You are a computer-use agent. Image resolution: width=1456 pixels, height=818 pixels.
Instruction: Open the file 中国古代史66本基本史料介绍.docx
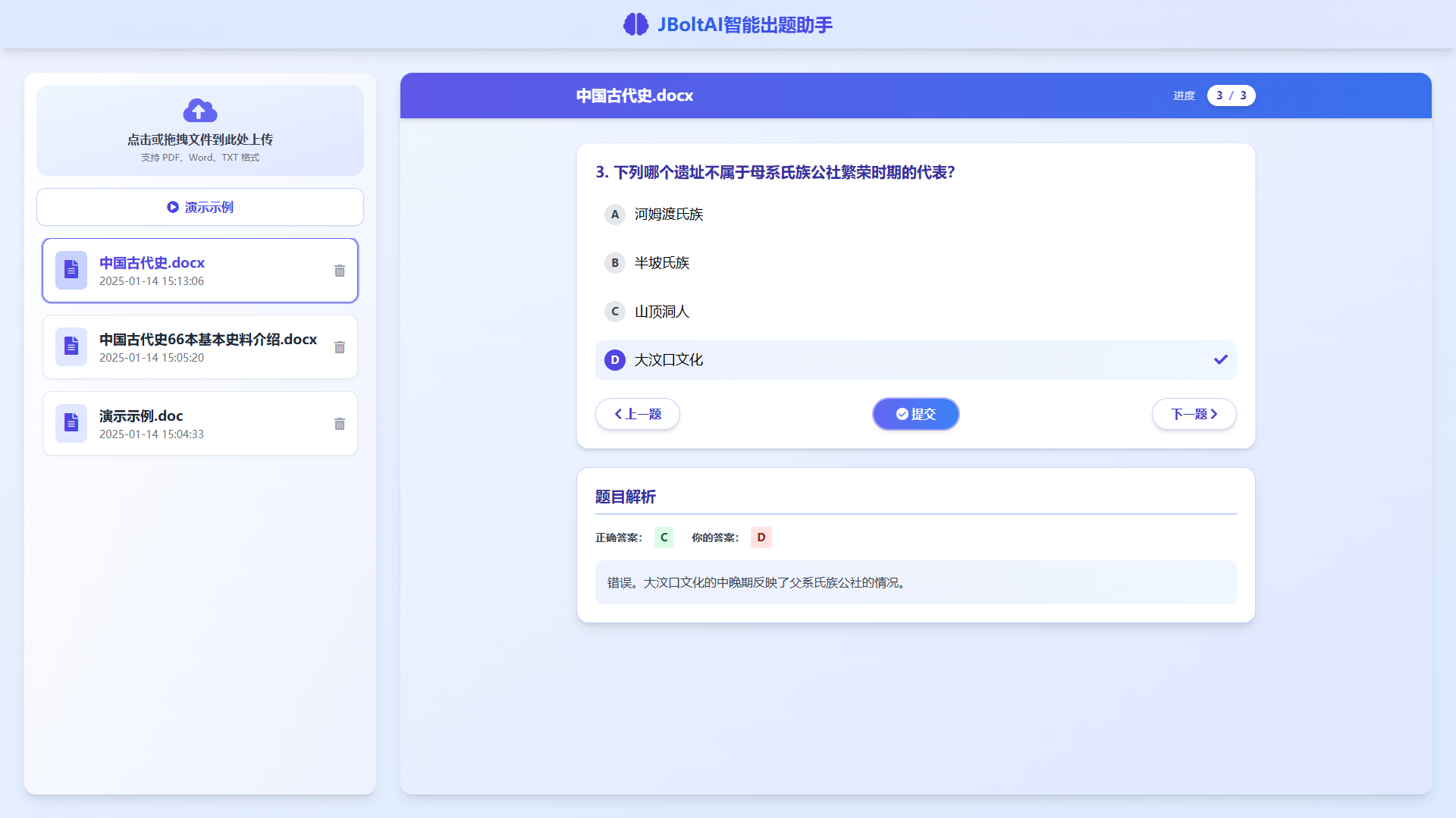pos(200,347)
